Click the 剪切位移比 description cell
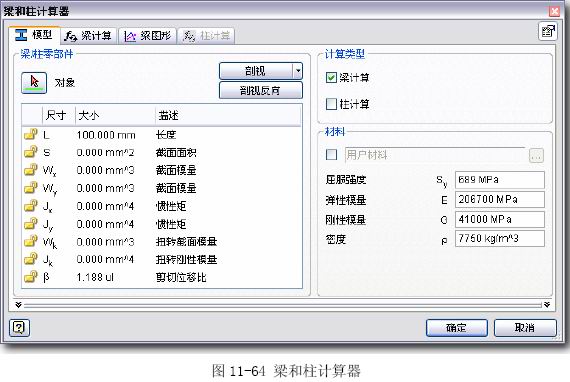 (181, 278)
